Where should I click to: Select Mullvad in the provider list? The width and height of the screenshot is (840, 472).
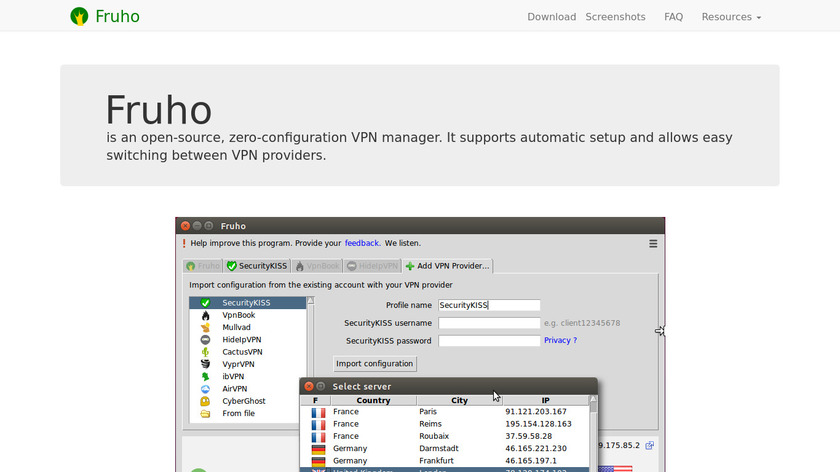(248, 327)
